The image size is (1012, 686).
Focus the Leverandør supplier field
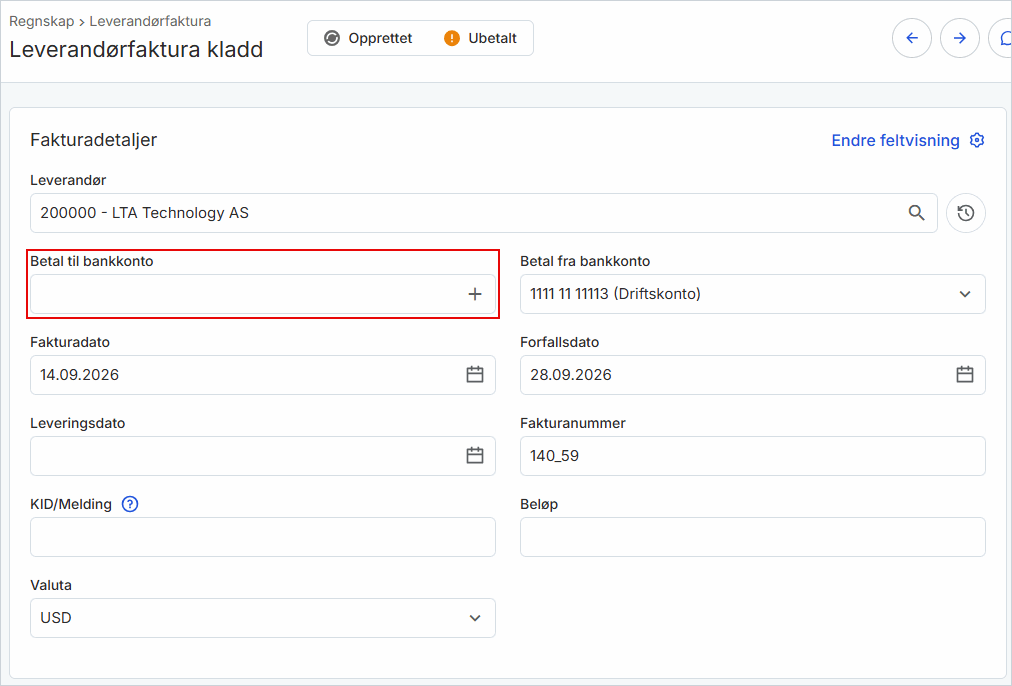point(483,213)
